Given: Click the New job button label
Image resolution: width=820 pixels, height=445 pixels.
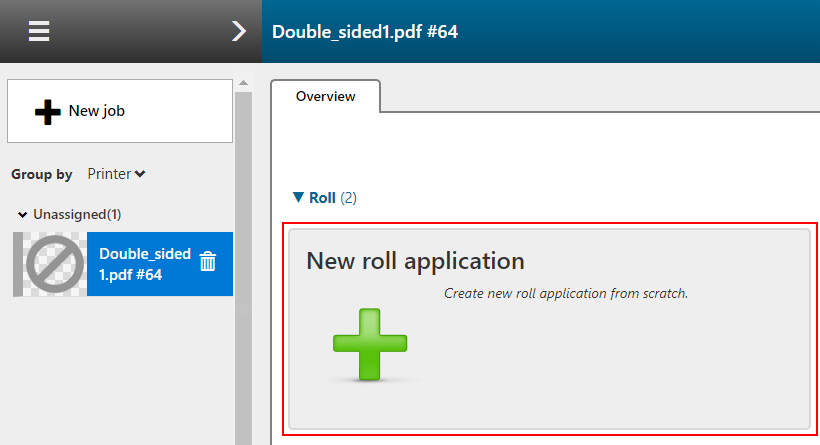Looking at the screenshot, I should (97, 111).
